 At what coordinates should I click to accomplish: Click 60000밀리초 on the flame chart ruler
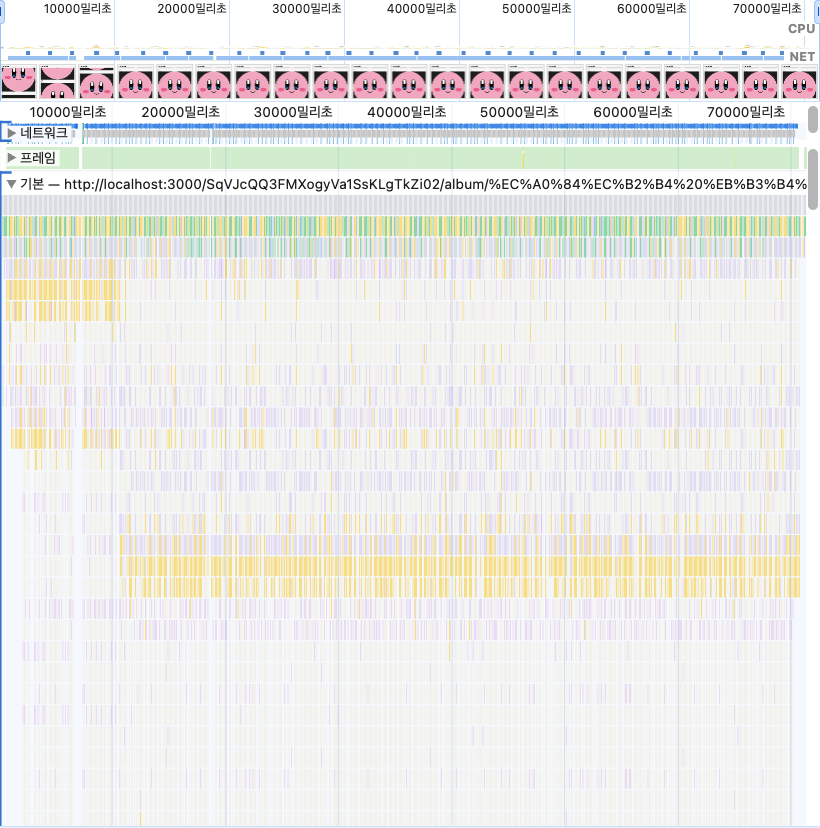(x=633, y=112)
